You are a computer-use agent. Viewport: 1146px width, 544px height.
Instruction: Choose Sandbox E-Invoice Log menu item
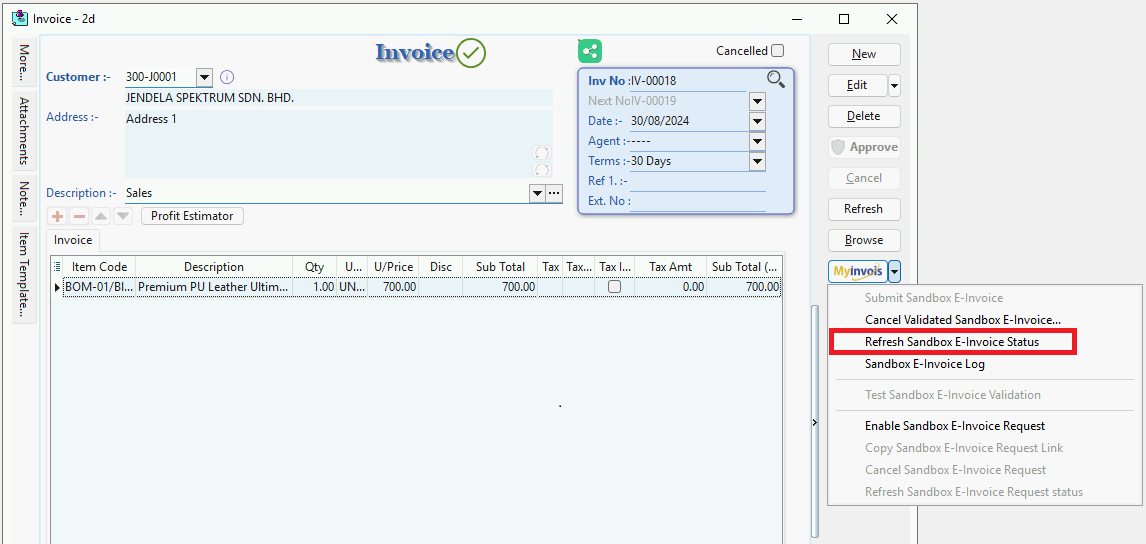(924, 364)
